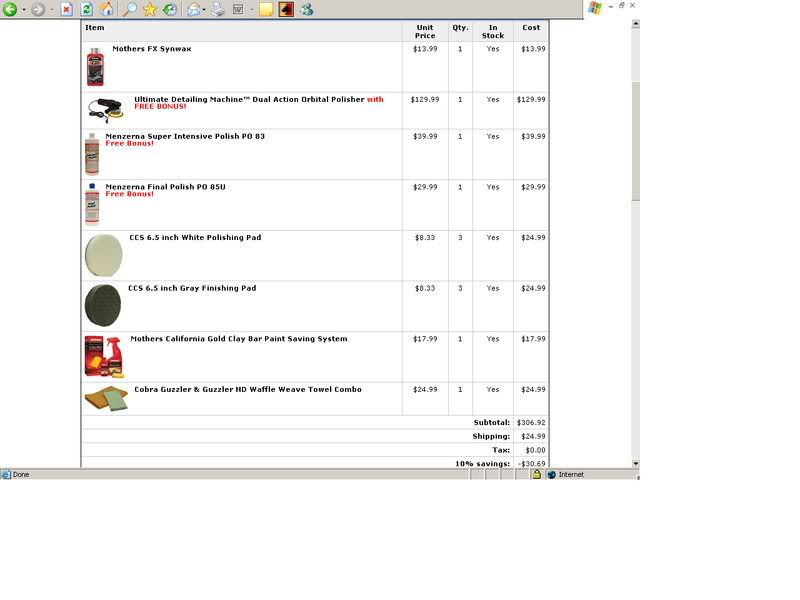Click the Mothers FX Synwax product image
Image resolution: width=800 pixels, height=600 pixels.
point(95,67)
